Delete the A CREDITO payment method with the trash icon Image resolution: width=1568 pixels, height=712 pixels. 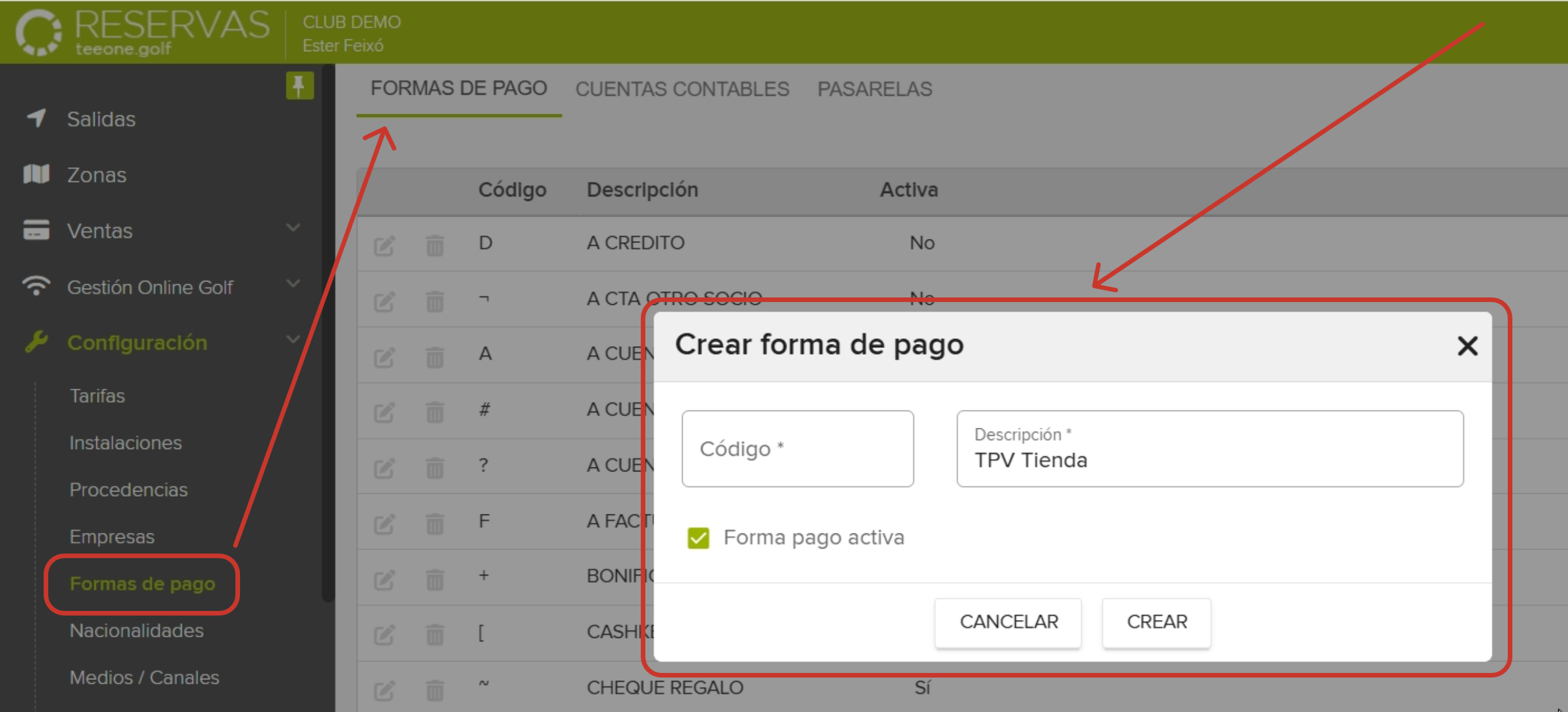(435, 245)
